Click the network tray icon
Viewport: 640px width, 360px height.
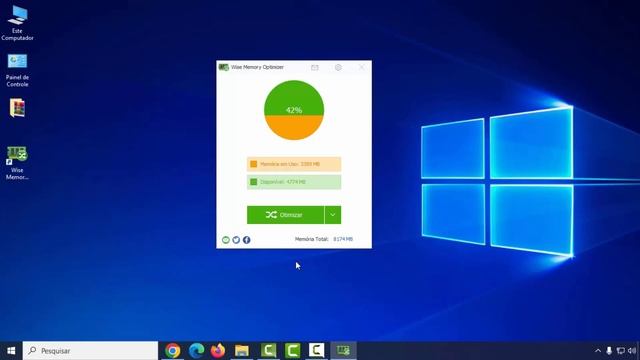tap(621, 351)
